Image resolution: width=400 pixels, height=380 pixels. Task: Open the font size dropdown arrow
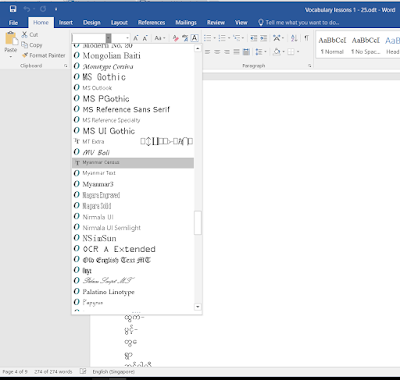pyautogui.click(x=127, y=38)
